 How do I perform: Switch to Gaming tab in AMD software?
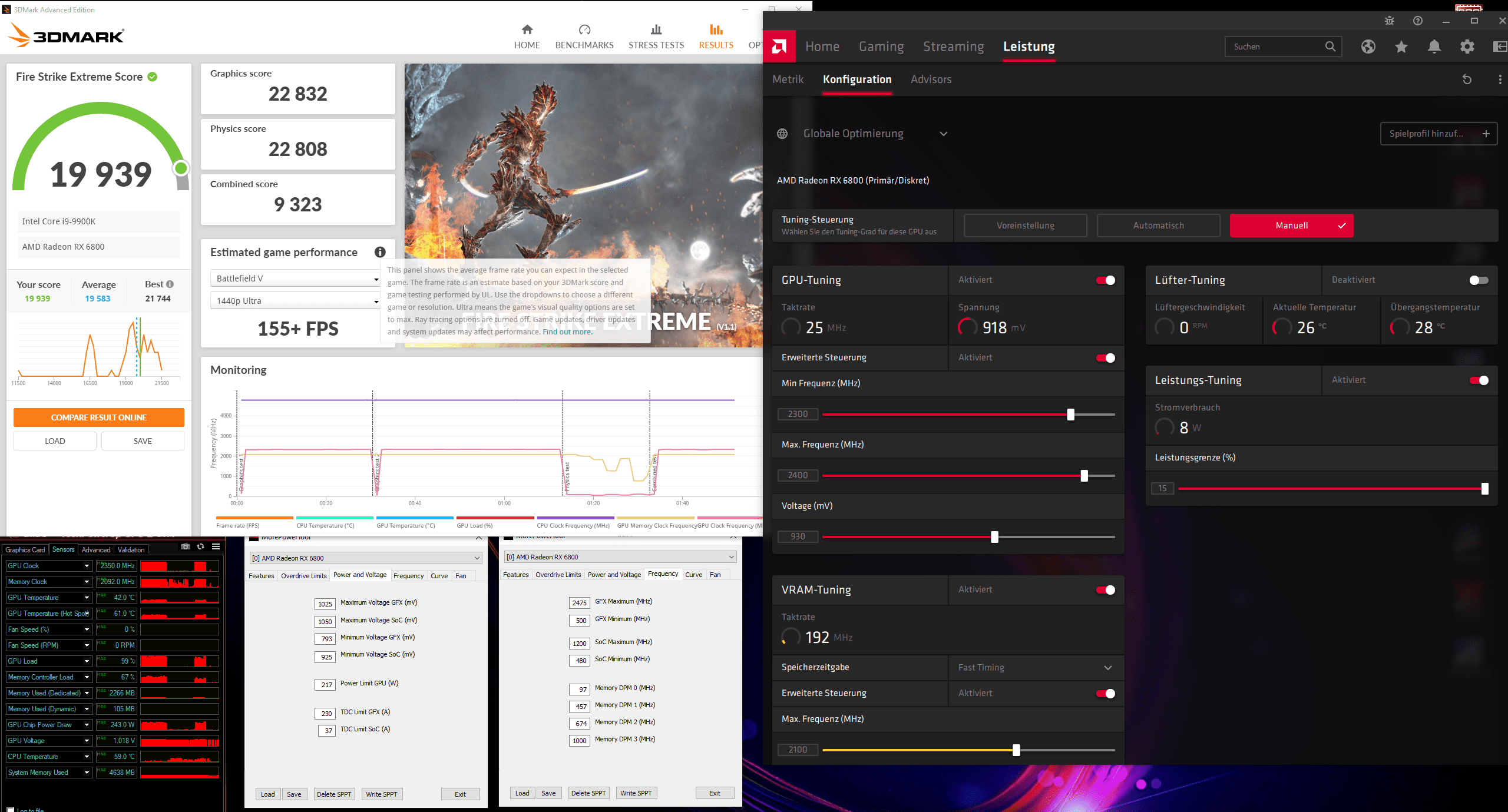tap(881, 47)
